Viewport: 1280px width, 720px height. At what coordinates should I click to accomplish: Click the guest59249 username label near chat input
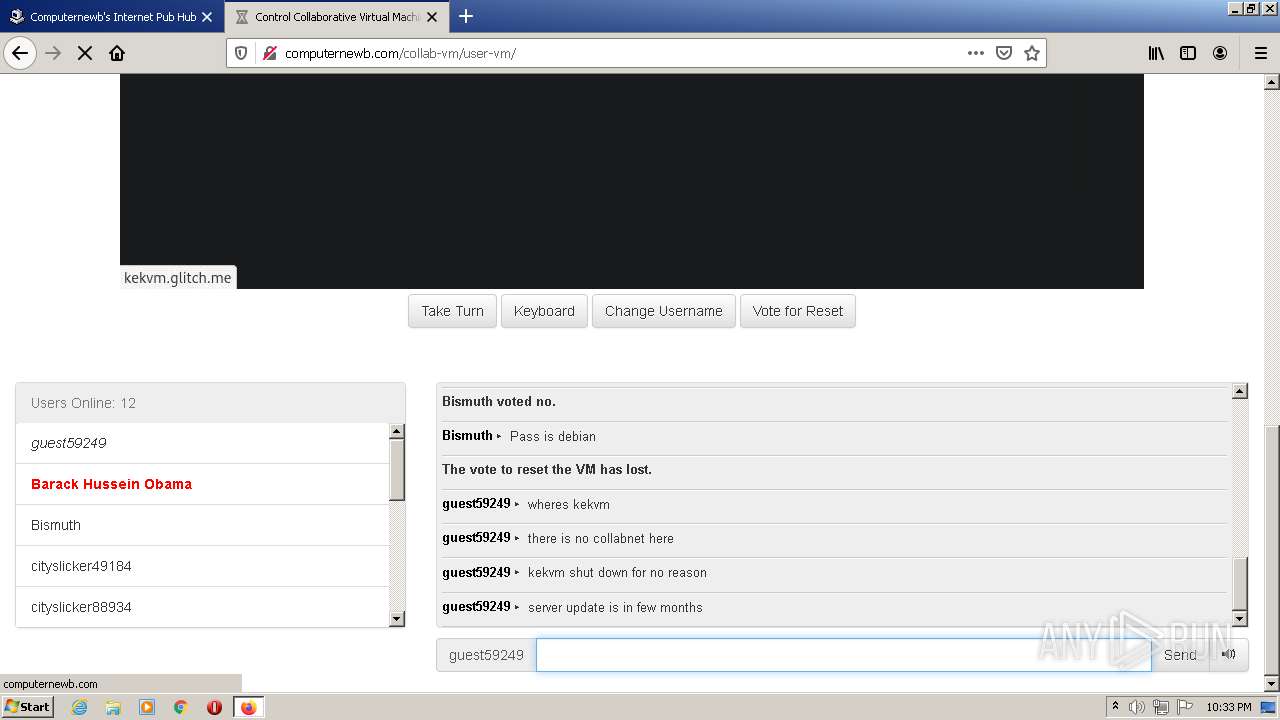tap(486, 655)
